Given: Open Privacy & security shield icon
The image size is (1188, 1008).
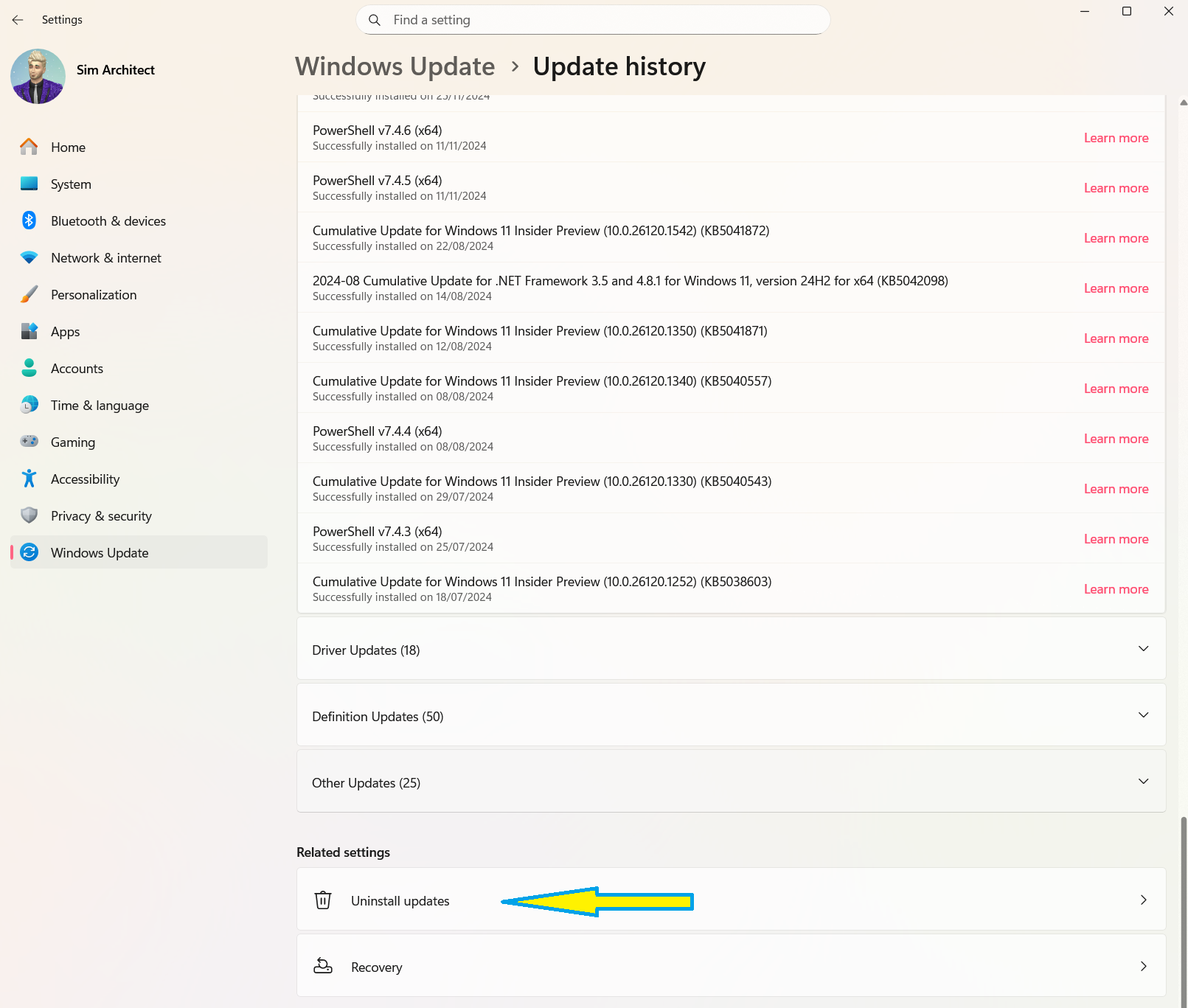Looking at the screenshot, I should [29, 515].
